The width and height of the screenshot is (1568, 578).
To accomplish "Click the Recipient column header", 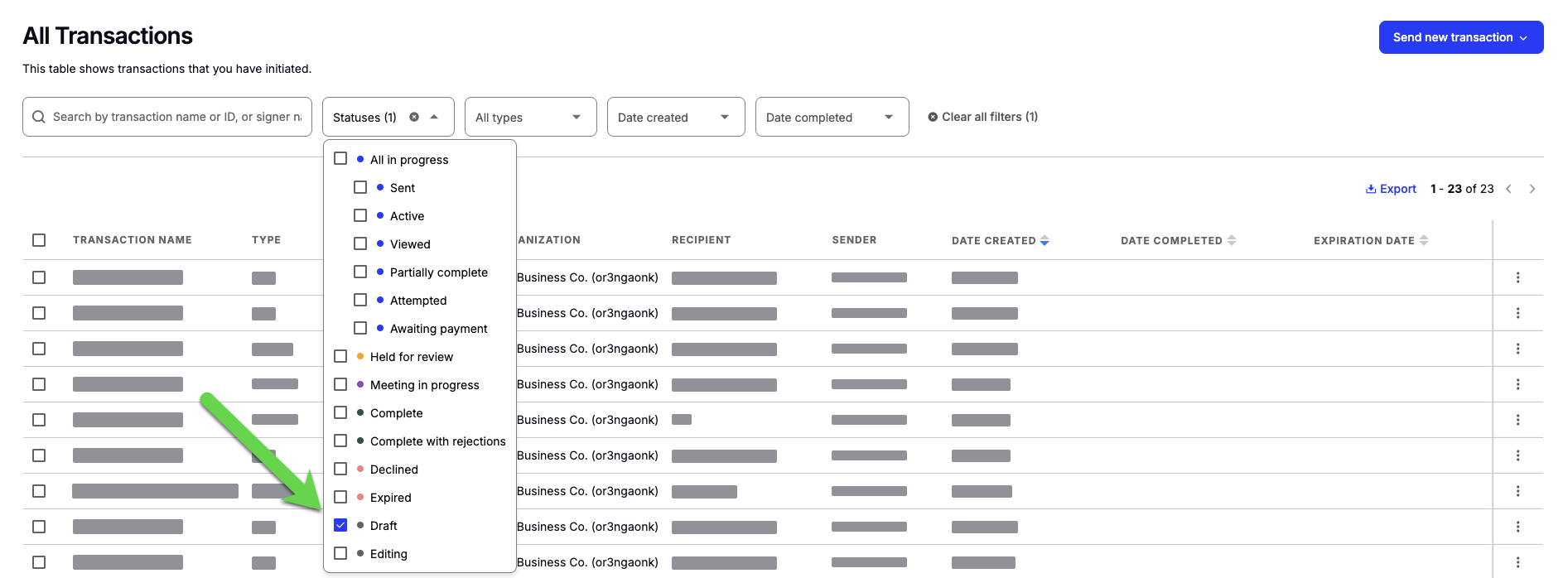I will (x=702, y=240).
